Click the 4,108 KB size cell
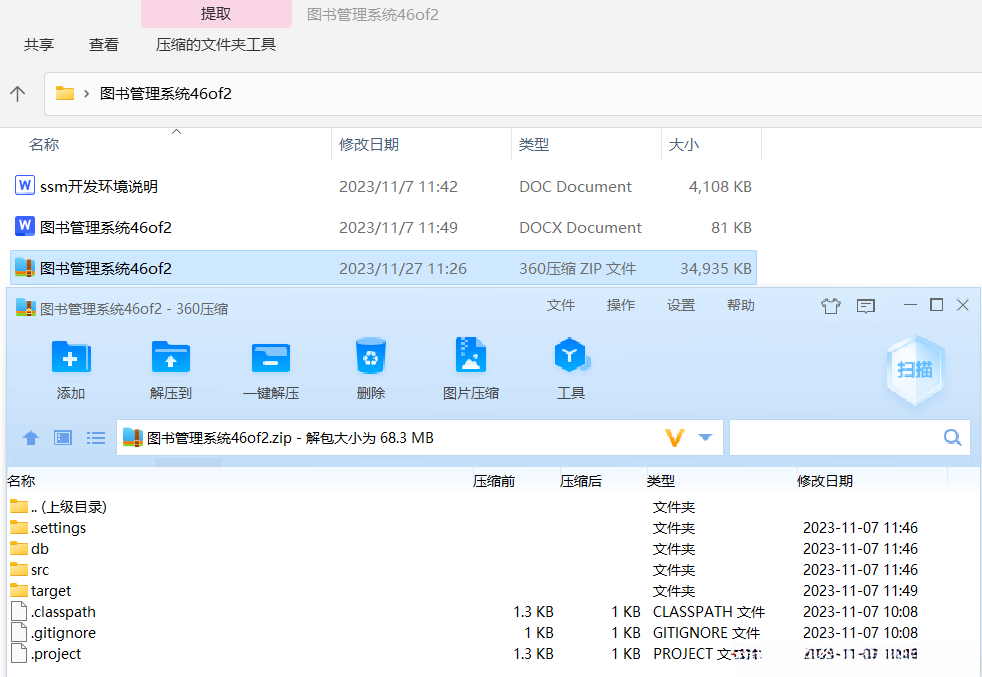 [x=720, y=186]
